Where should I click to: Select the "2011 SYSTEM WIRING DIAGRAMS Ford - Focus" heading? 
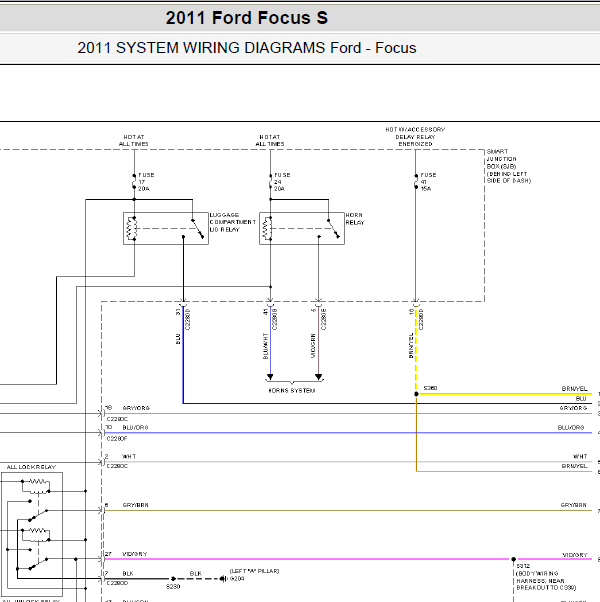(x=247, y=48)
